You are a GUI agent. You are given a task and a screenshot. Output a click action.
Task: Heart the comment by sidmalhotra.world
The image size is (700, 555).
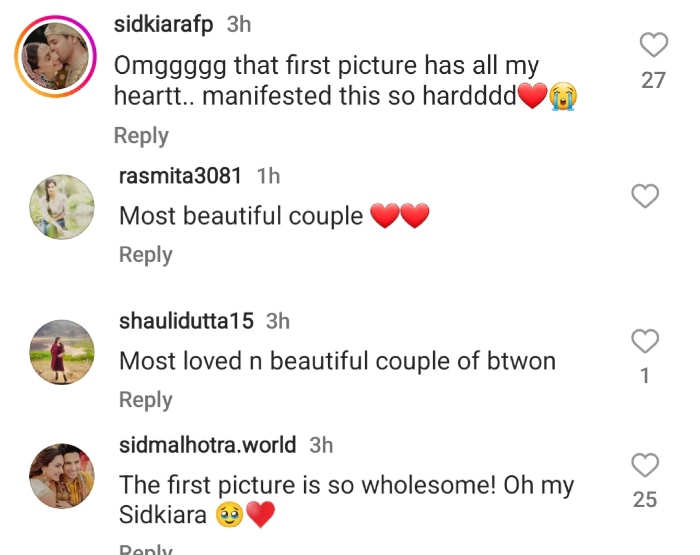[x=646, y=465]
